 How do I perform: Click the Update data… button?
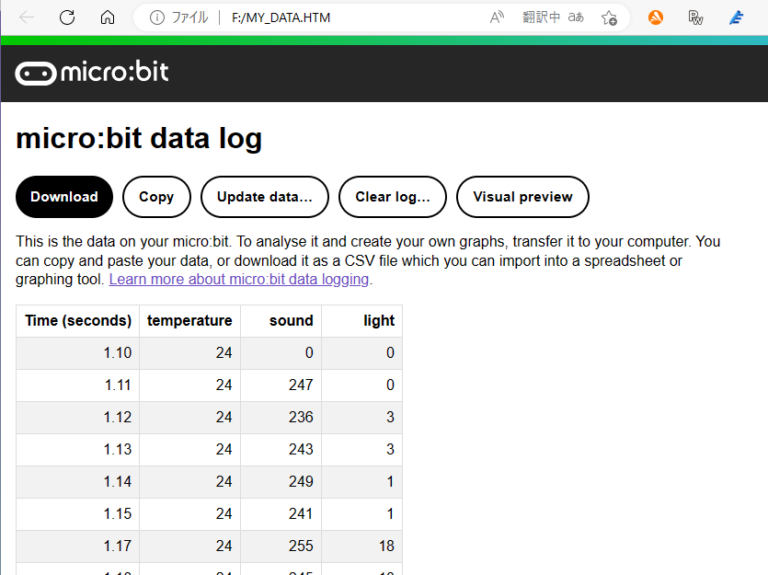point(265,197)
